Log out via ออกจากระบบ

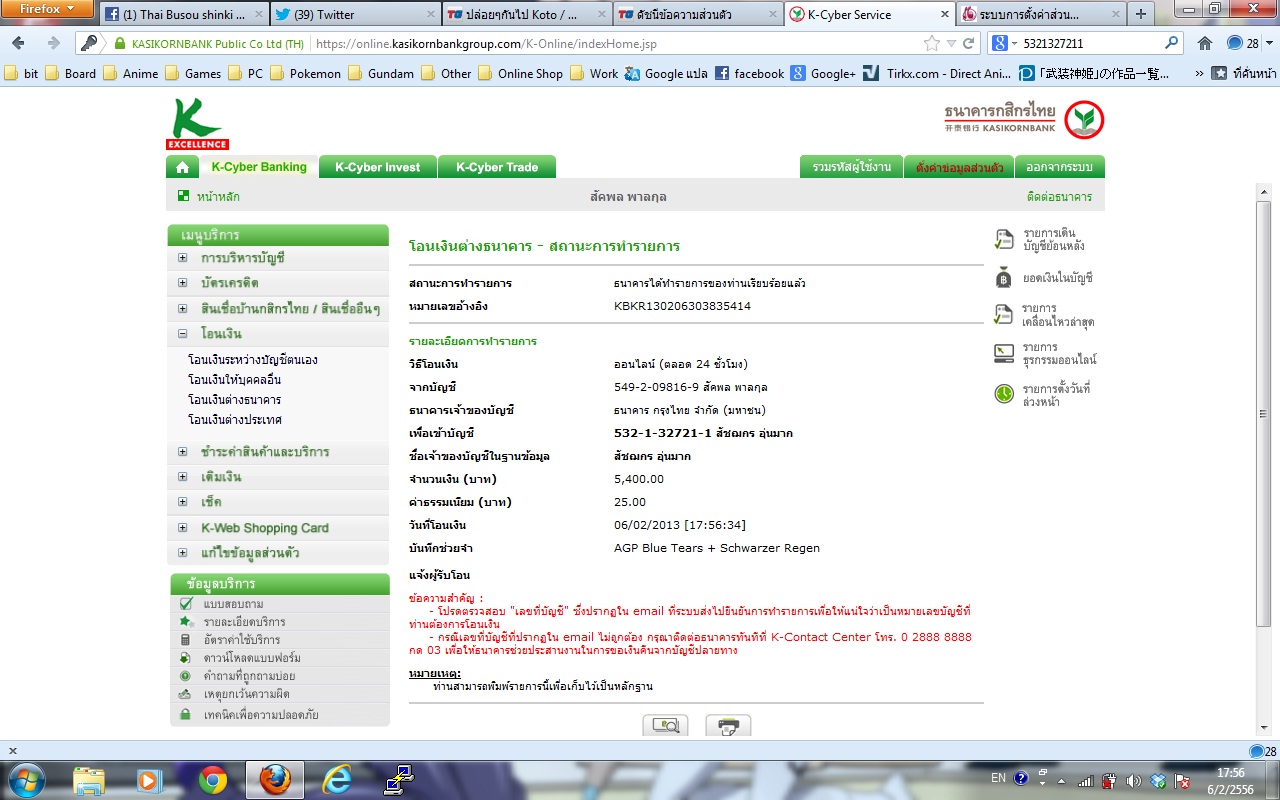click(x=1060, y=167)
